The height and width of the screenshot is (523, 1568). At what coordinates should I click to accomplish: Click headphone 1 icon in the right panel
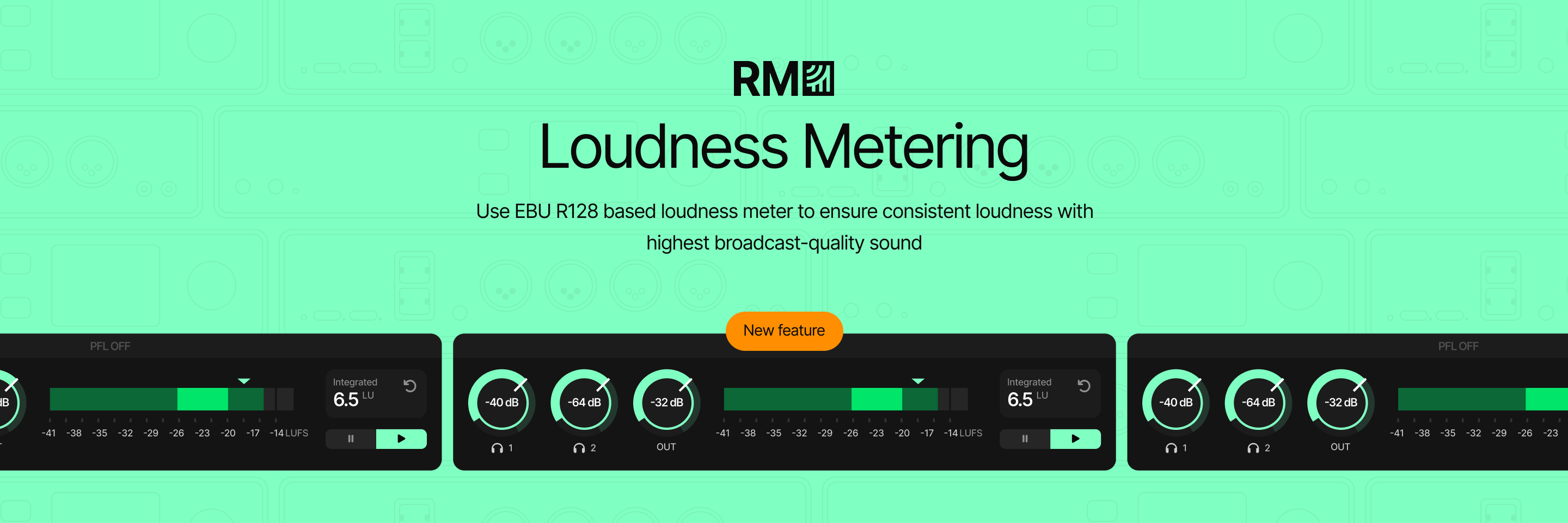[x=1171, y=448]
